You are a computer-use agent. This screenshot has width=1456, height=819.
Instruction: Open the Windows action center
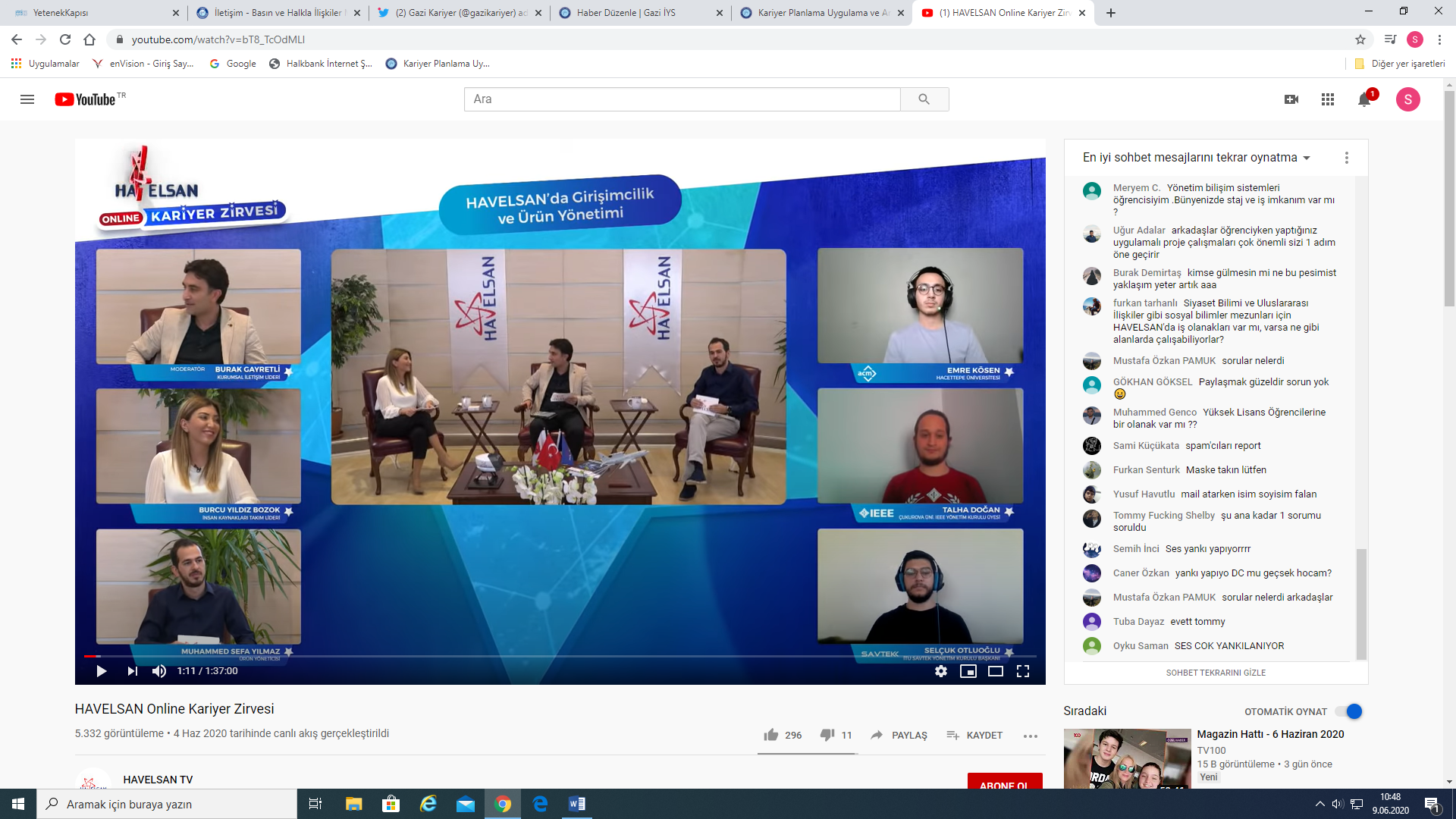coord(1432,805)
